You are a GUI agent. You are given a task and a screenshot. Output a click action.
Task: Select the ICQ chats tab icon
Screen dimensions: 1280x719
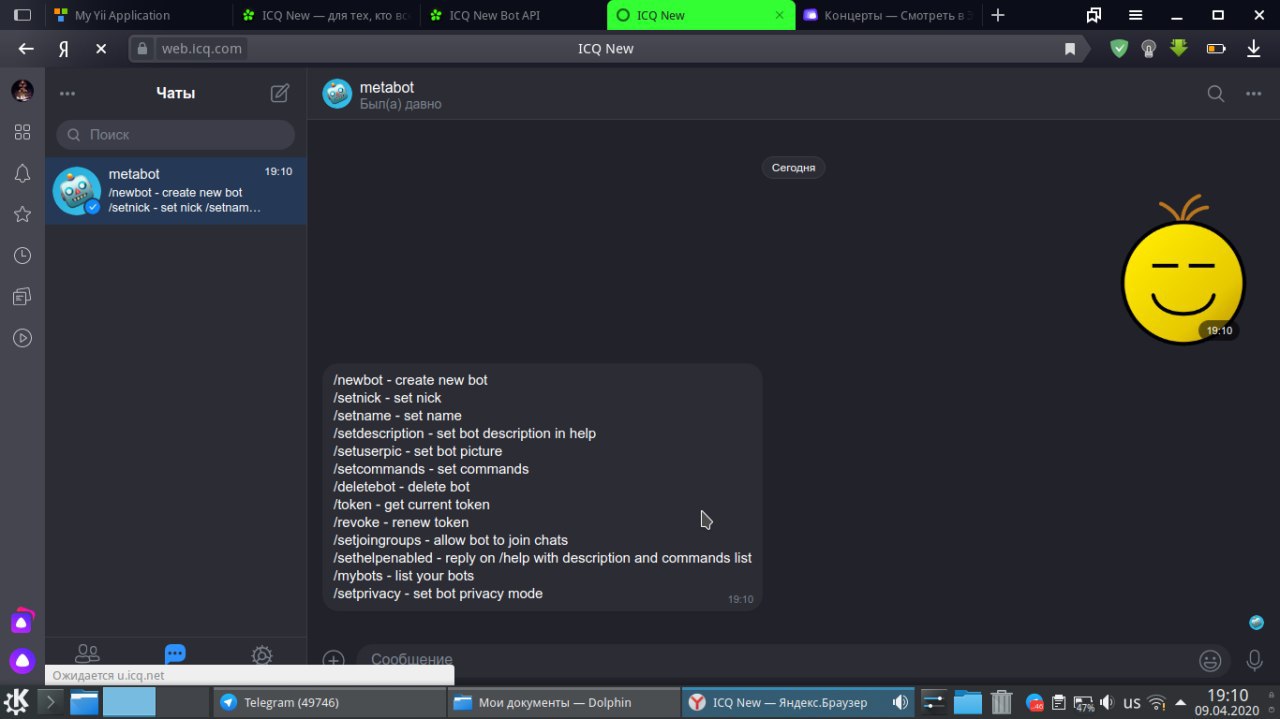[x=175, y=654]
